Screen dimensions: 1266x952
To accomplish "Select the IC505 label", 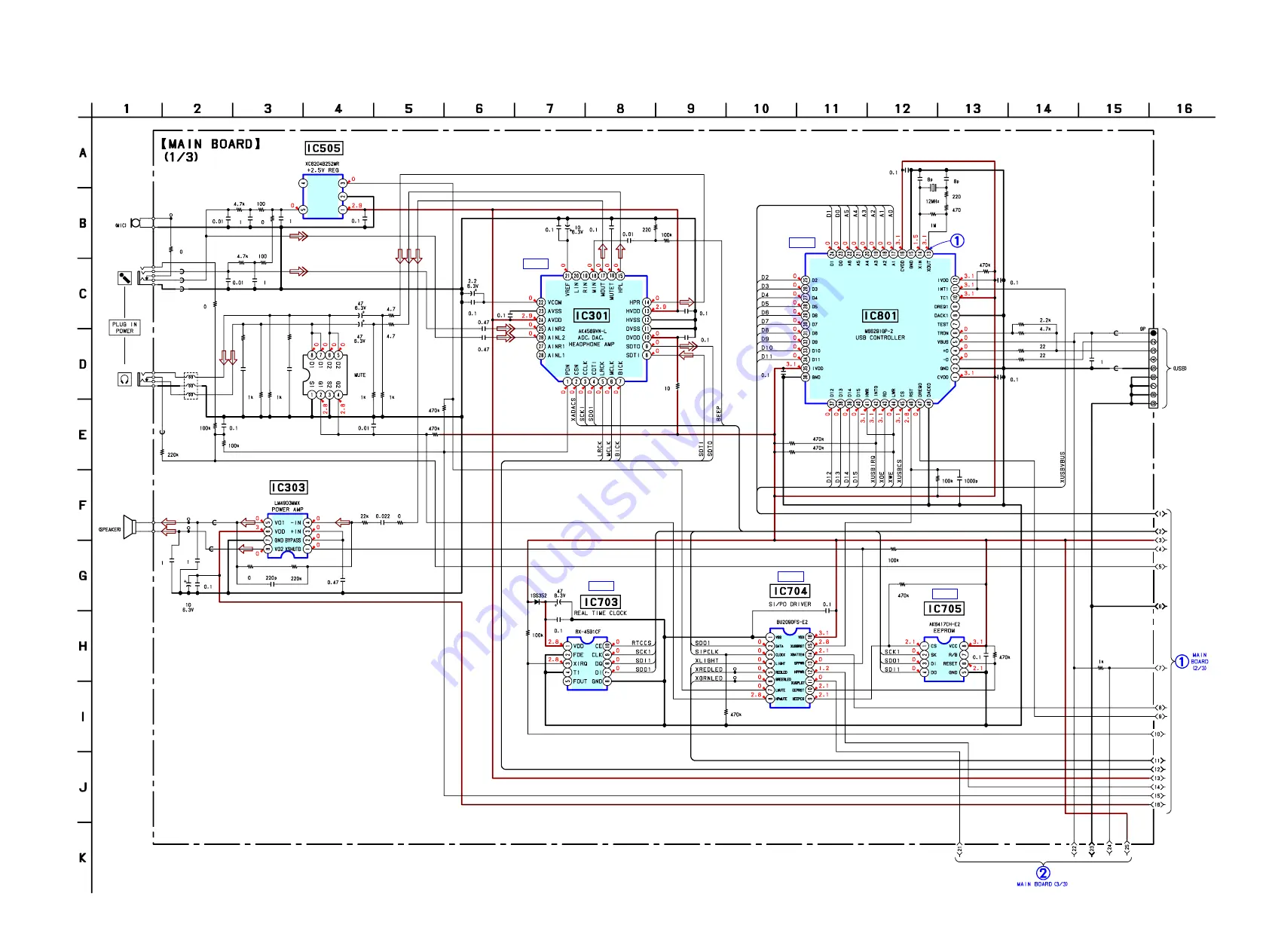I will [x=323, y=148].
